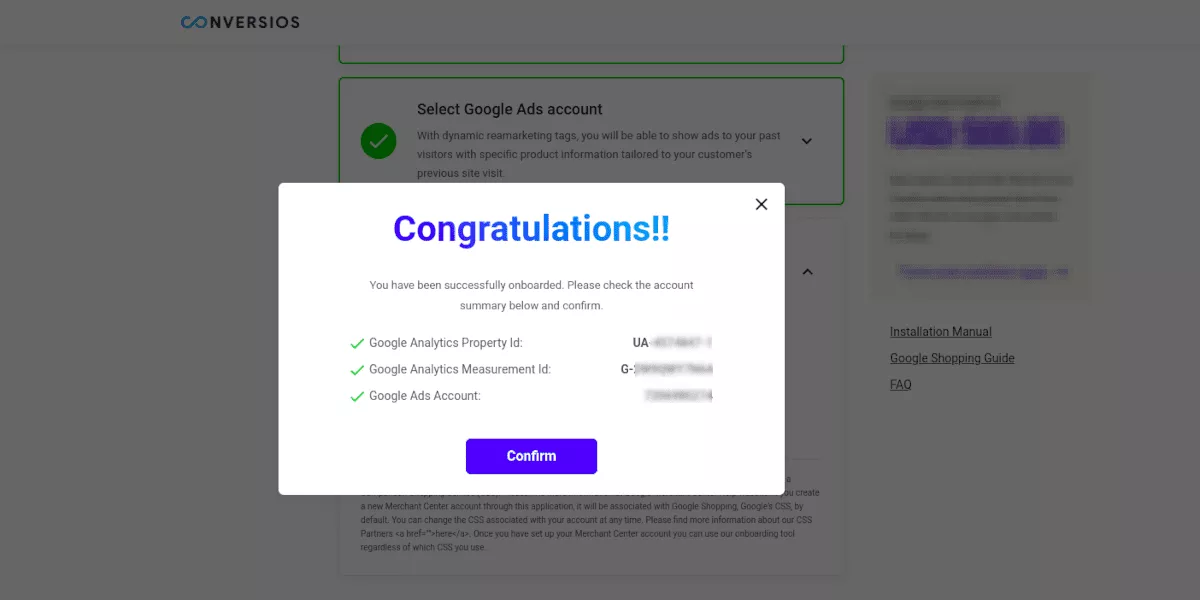Click the UA property id value
1200x600 pixels.
click(x=672, y=342)
